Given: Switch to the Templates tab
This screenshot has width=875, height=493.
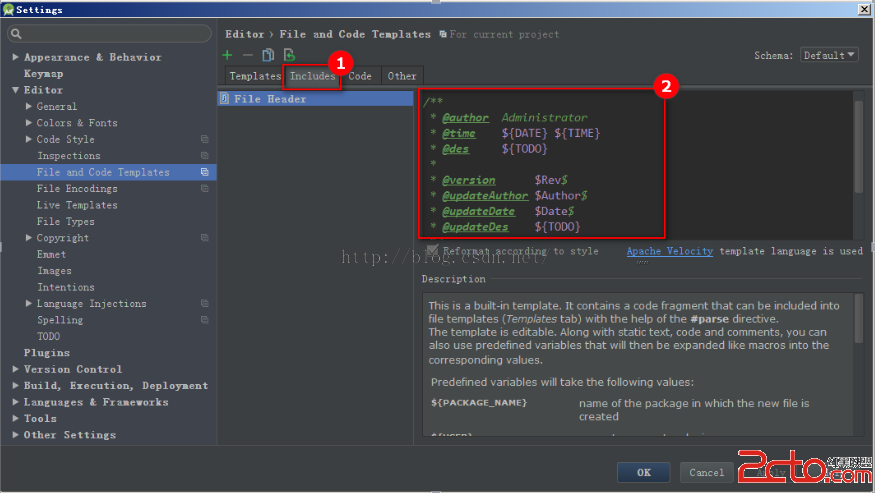Looking at the screenshot, I should click(x=254, y=76).
